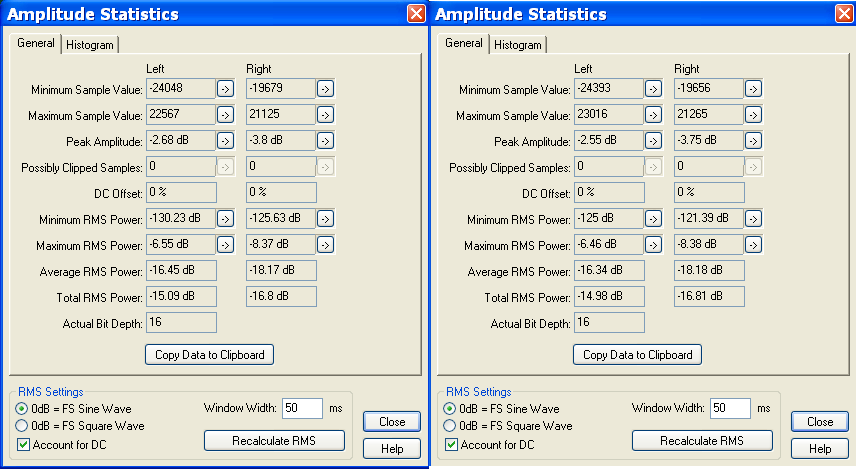Jump to Left Peak Amplitude -2.68 dB arrow
Image resolution: width=859 pixels, height=473 pixels.
click(225, 141)
